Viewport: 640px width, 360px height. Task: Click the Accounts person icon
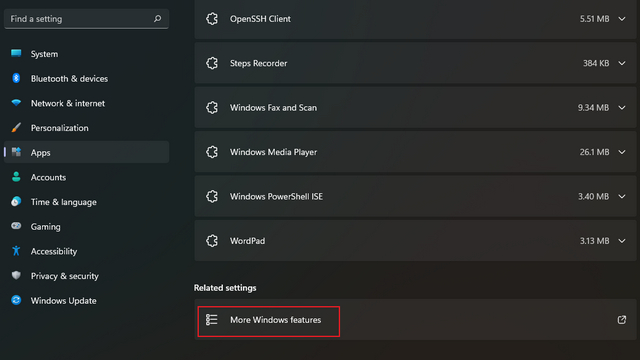coord(16,177)
